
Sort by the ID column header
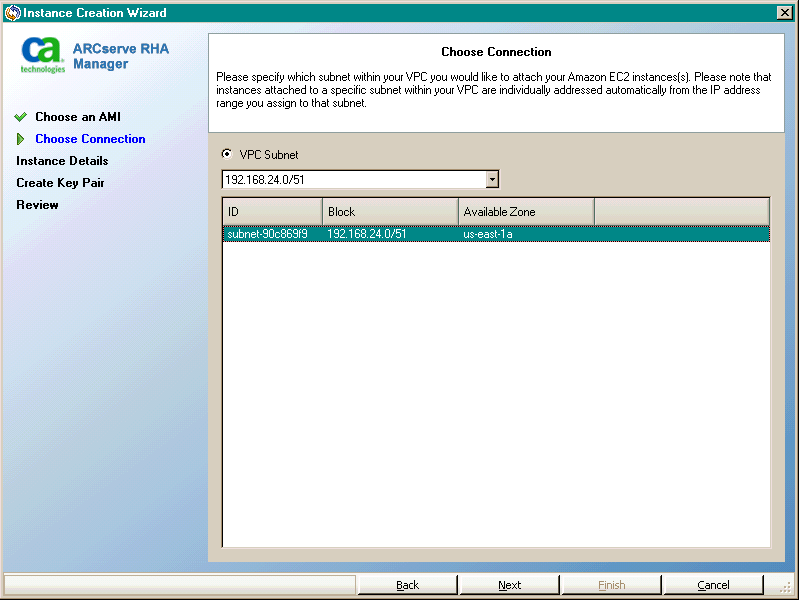coord(272,212)
